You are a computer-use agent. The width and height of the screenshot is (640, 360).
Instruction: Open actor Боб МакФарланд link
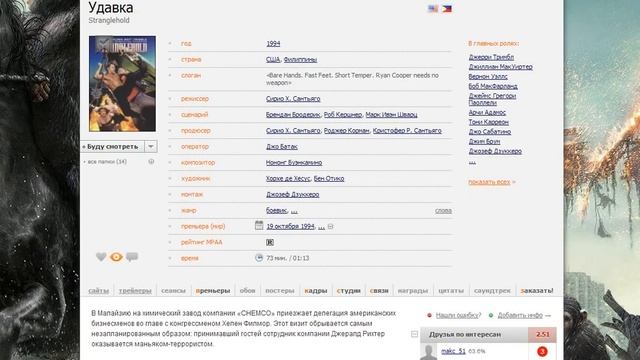point(493,86)
